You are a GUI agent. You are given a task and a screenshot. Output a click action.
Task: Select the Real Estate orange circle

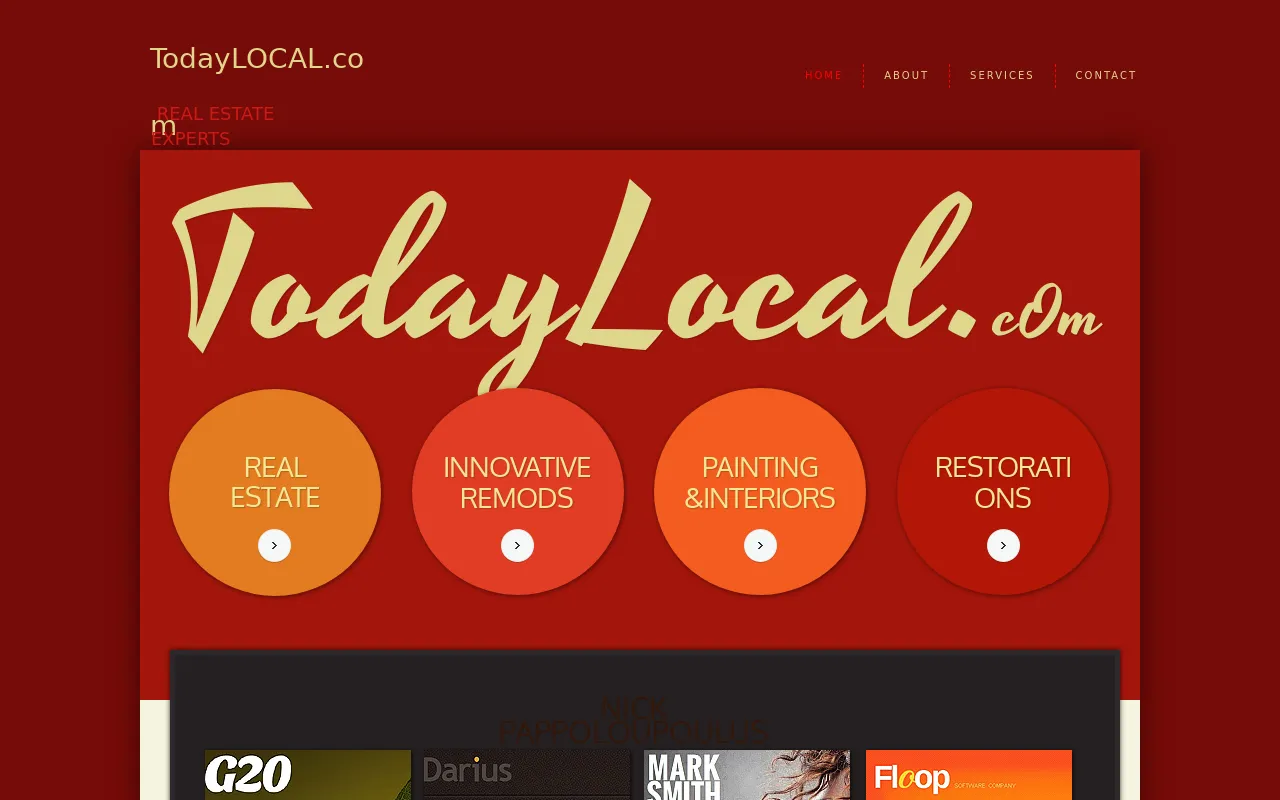click(x=275, y=492)
